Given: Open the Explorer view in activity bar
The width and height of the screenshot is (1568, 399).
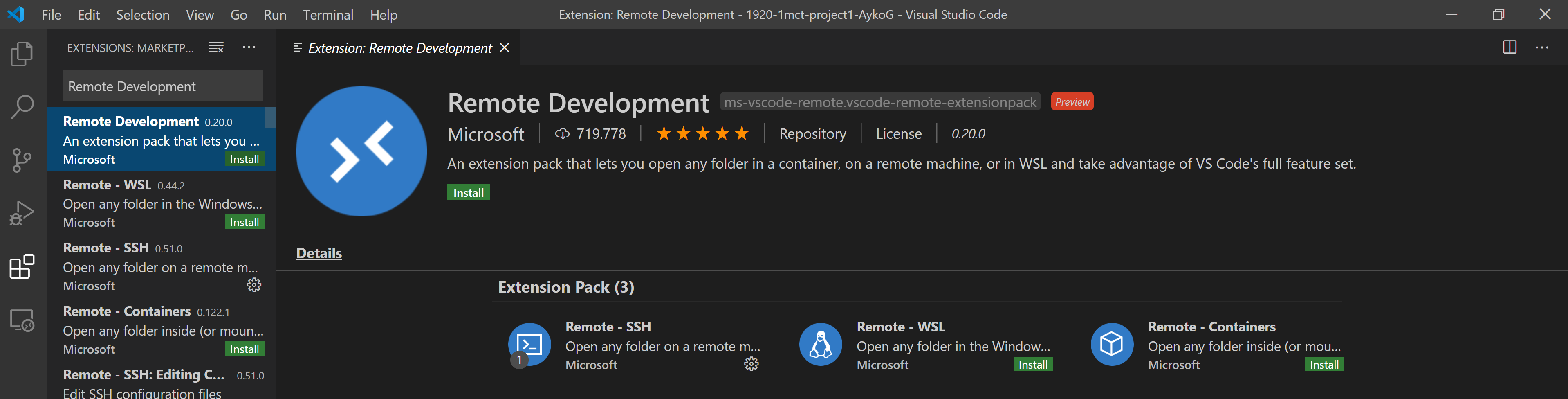Looking at the screenshot, I should 22,54.
